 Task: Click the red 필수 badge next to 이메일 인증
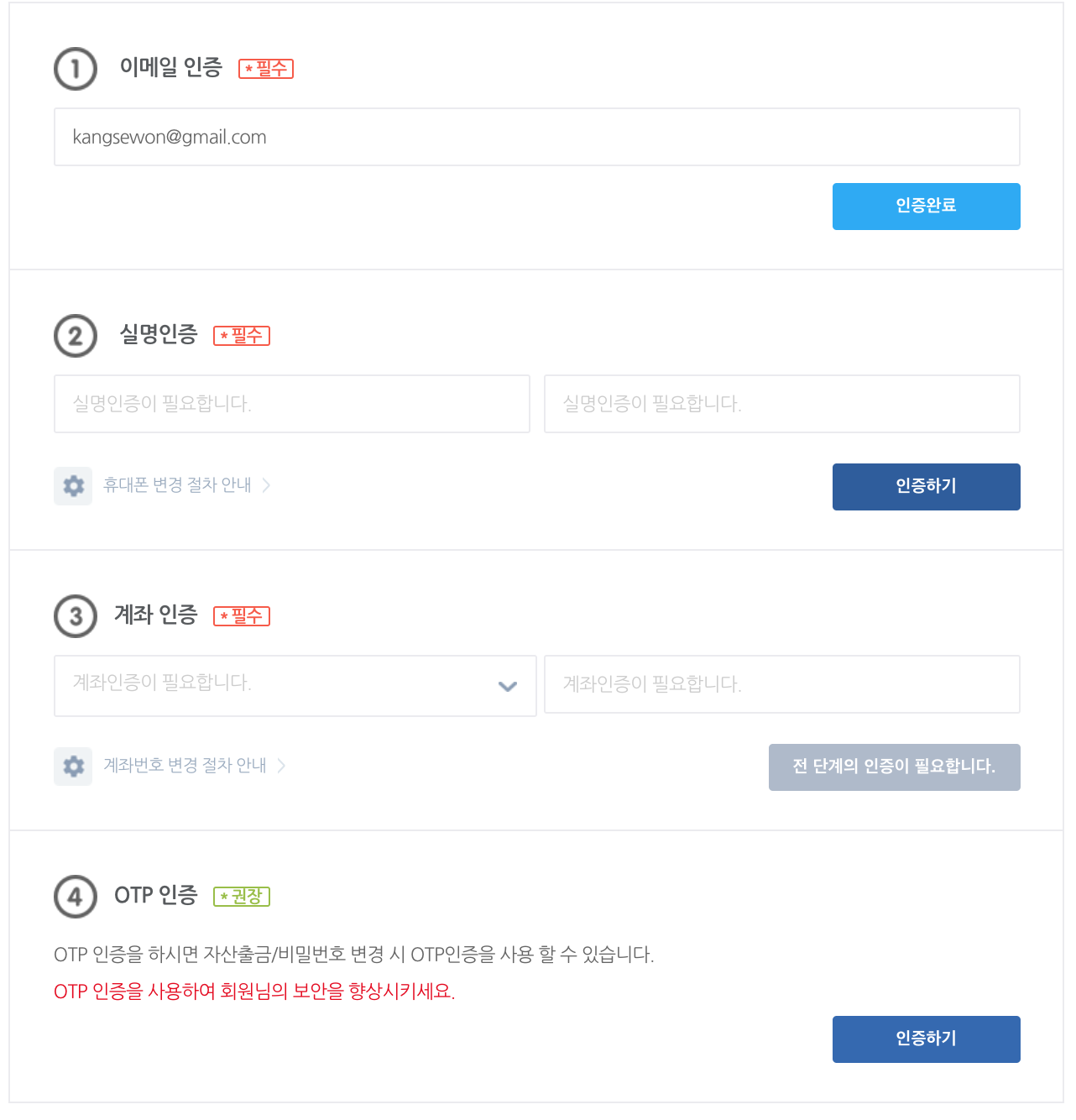click(266, 69)
